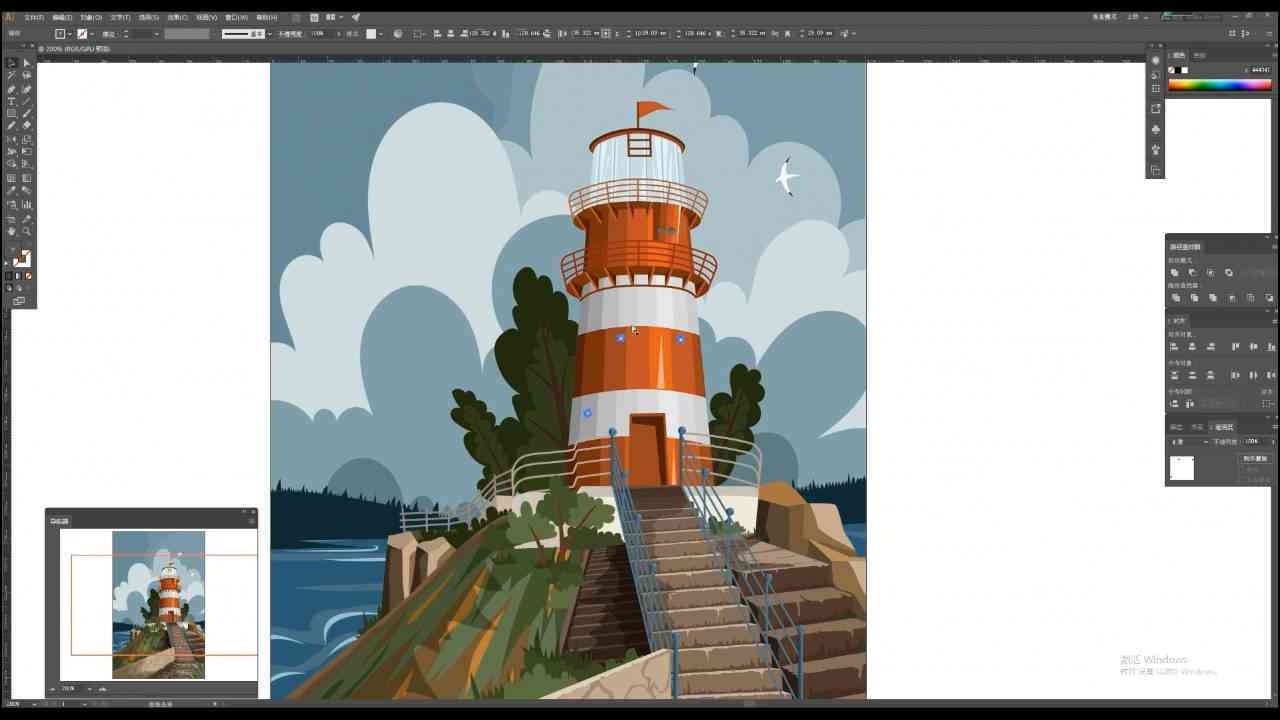
Task: Select the Gradient tool
Action: (27, 177)
